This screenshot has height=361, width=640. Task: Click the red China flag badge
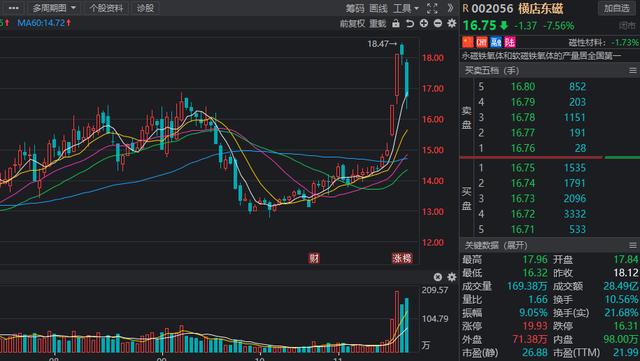point(468,42)
